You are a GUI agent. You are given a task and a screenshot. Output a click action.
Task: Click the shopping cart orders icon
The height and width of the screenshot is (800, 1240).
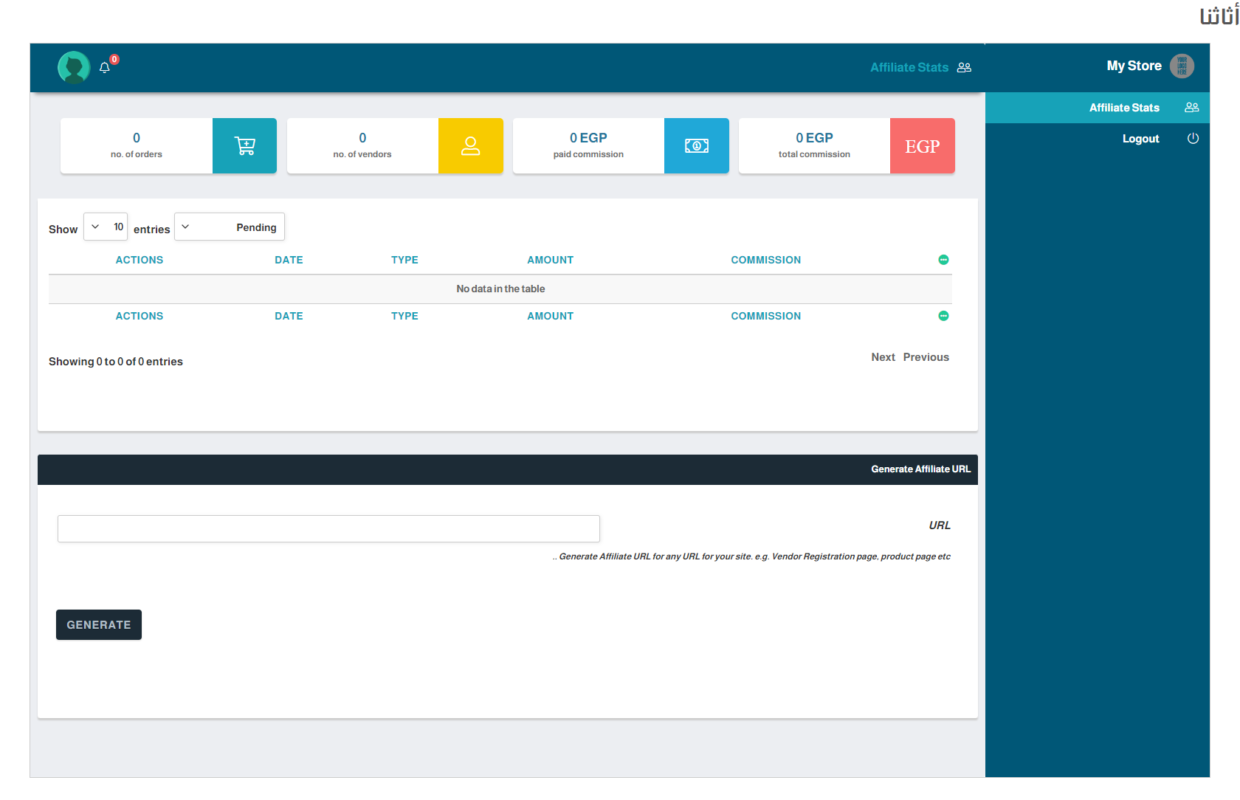244,146
